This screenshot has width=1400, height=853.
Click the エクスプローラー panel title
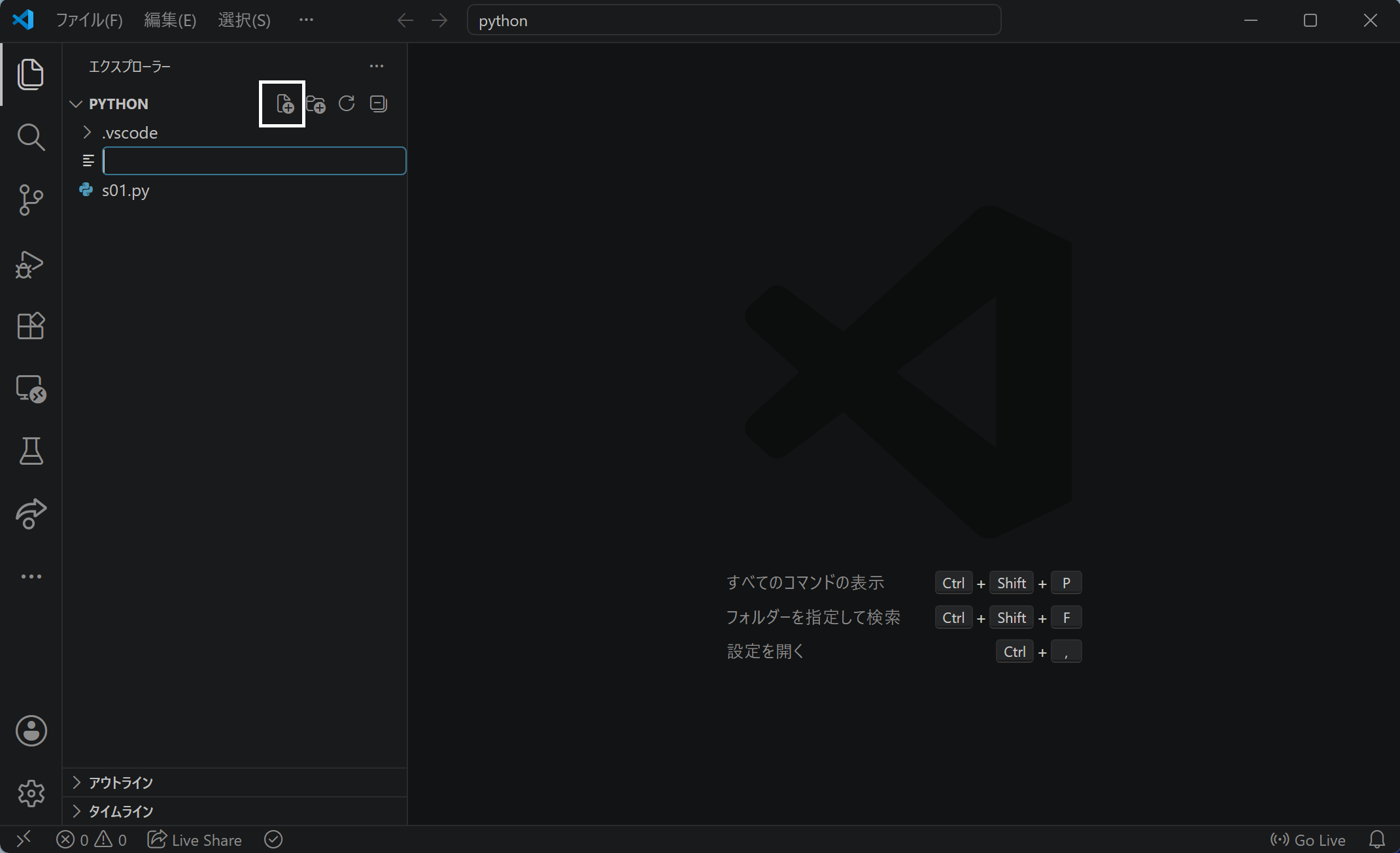(129, 66)
